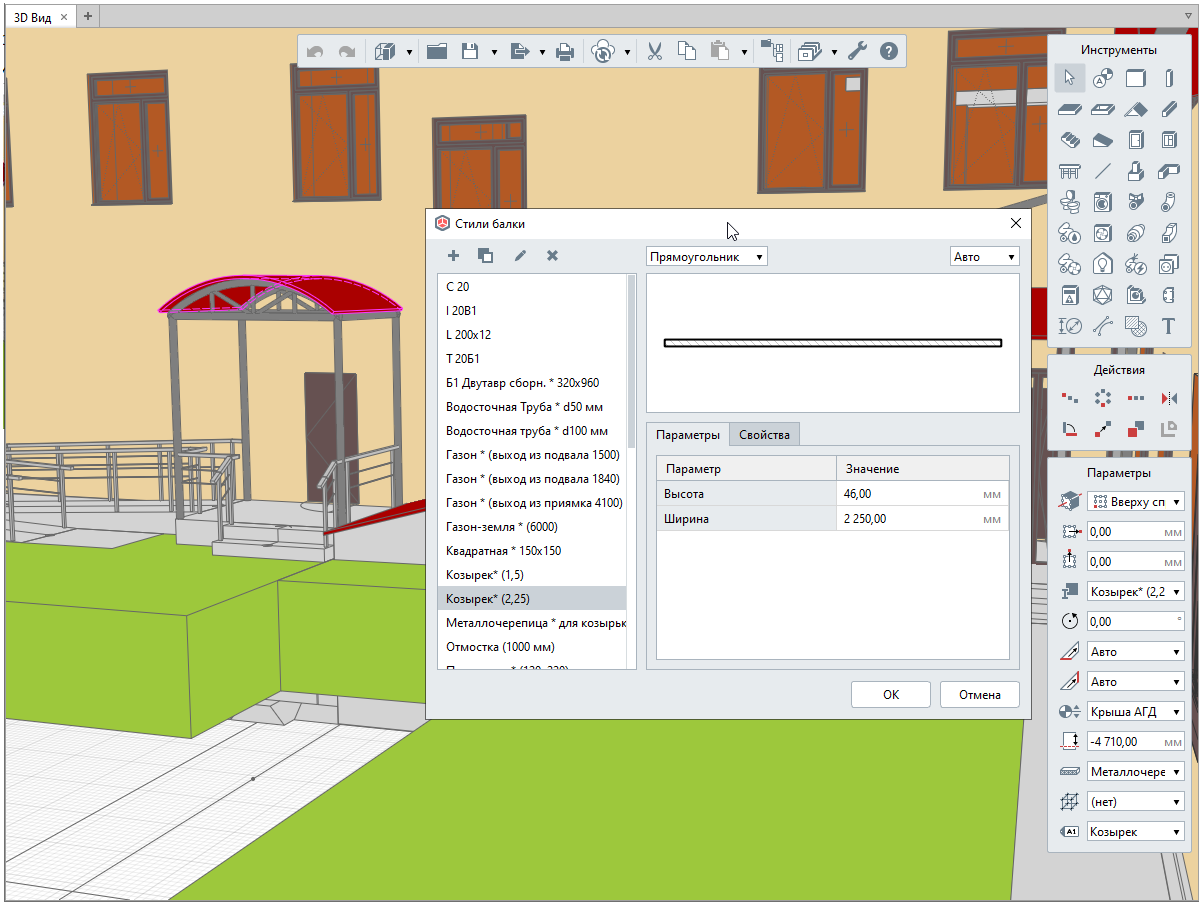This screenshot has width=1202, height=905.
Task: Click the Print icon in toolbar
Action: point(565,52)
